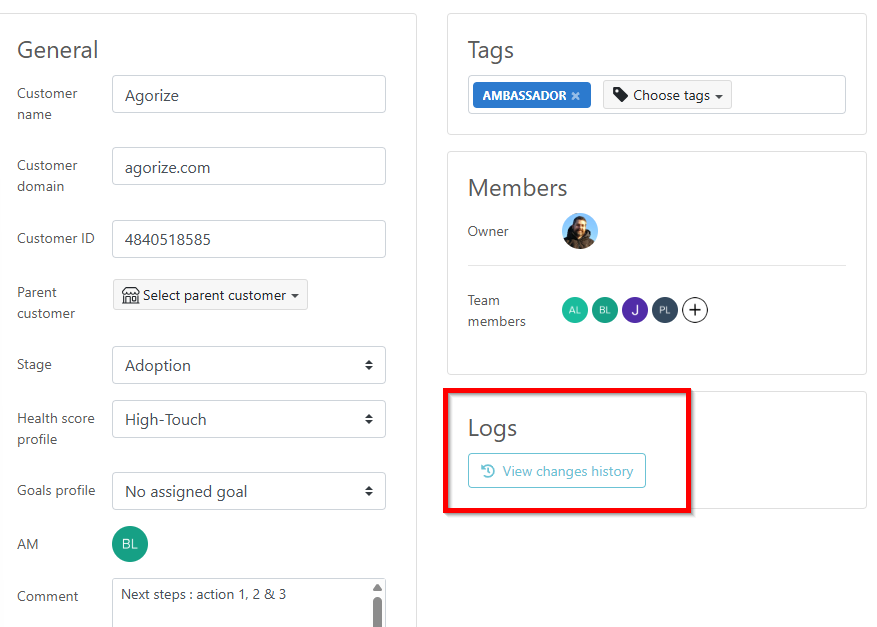Click the BL team member avatar in Members
Viewport: 877px width, 627px height.
[604, 310]
